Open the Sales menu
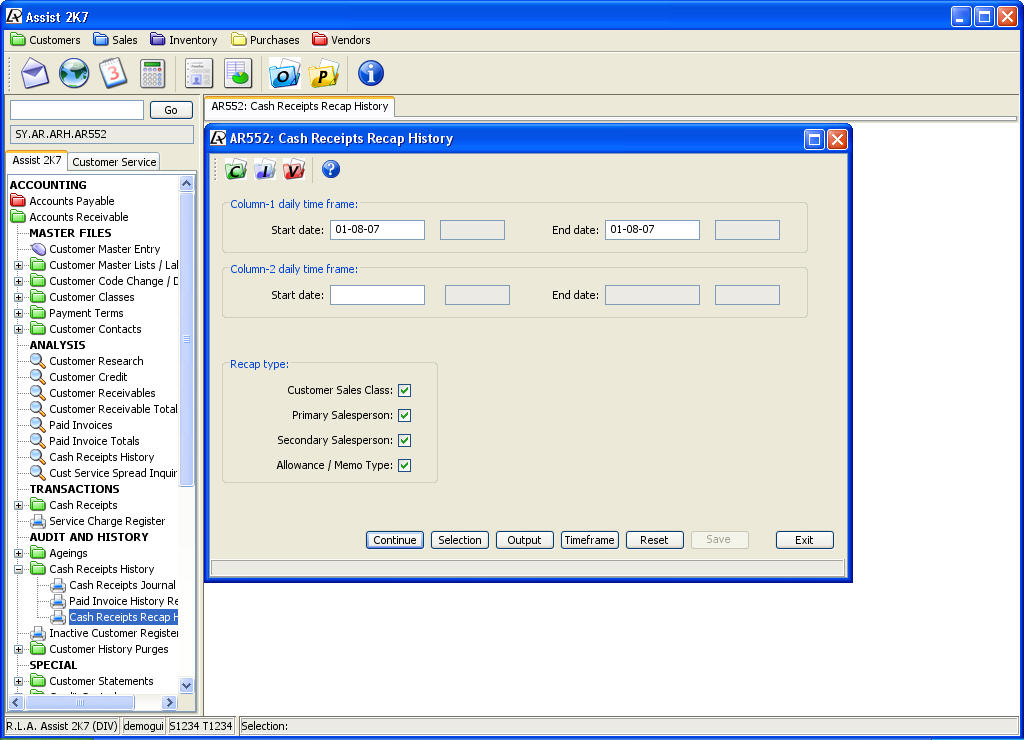Screen dimensions: 1024x740 point(115,40)
